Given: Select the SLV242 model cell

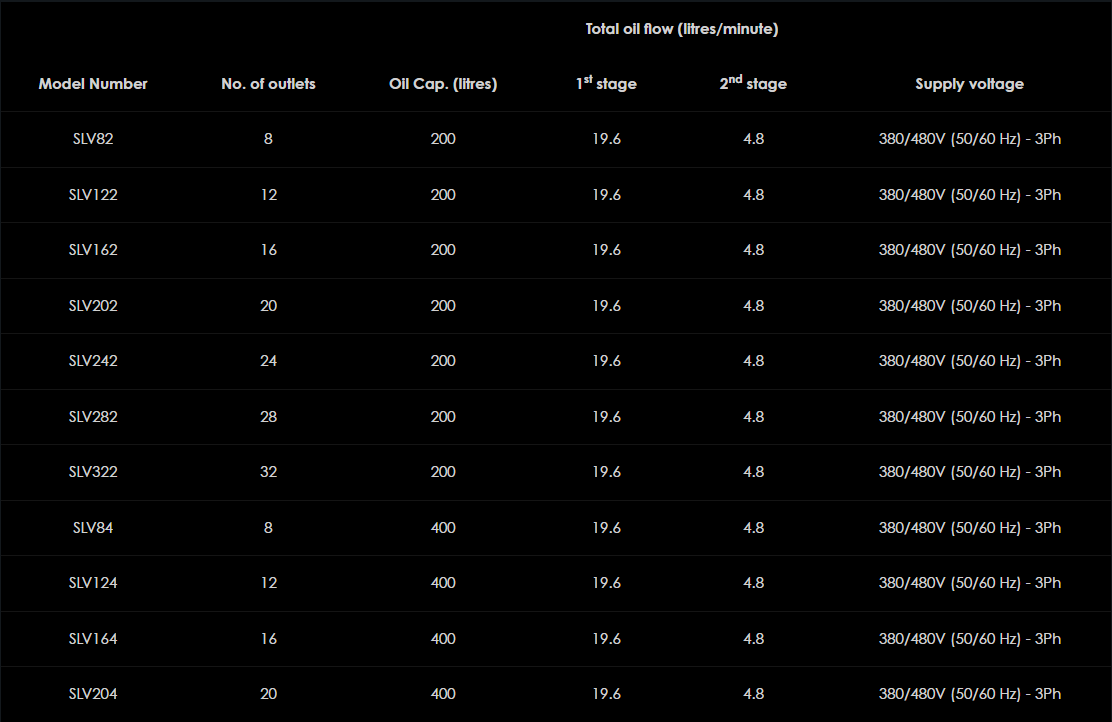Looking at the screenshot, I should click(93, 361).
